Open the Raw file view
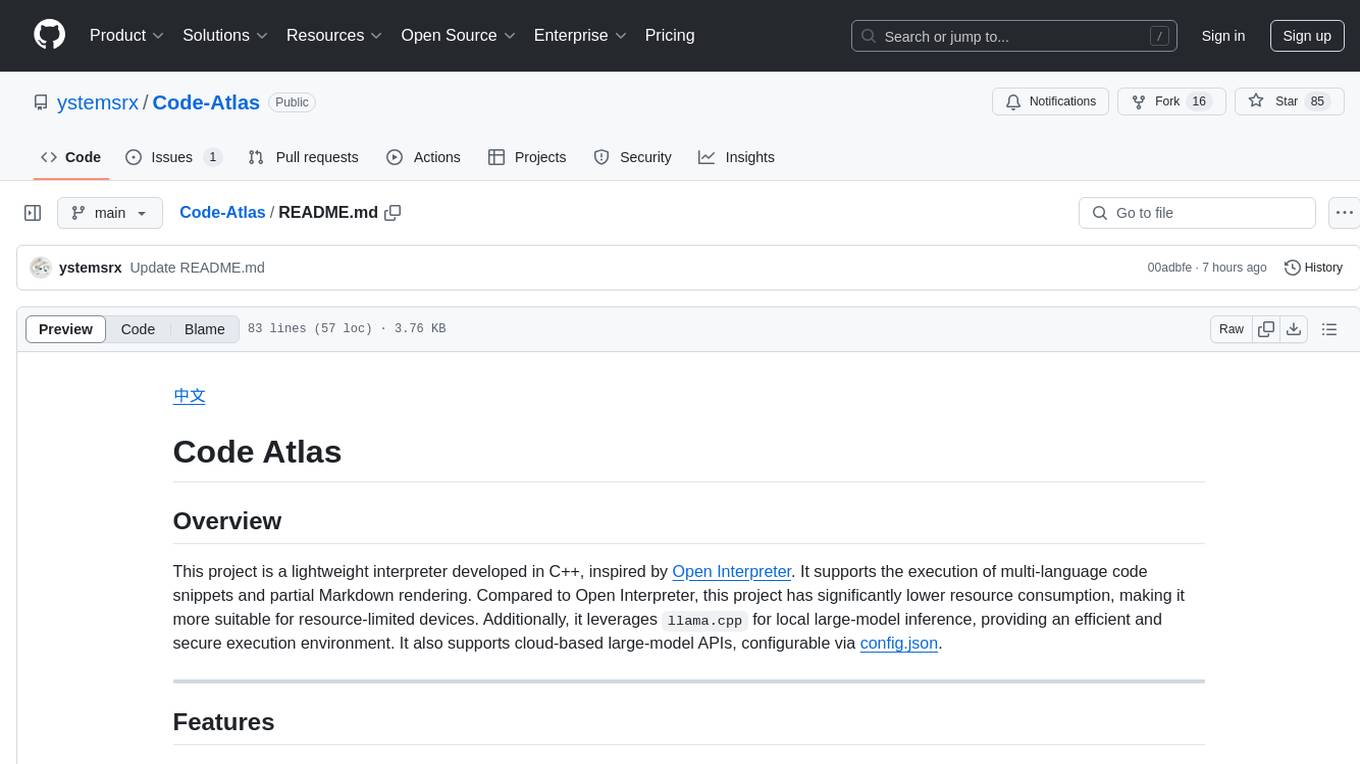The width and height of the screenshot is (1360, 764). [x=1231, y=329]
